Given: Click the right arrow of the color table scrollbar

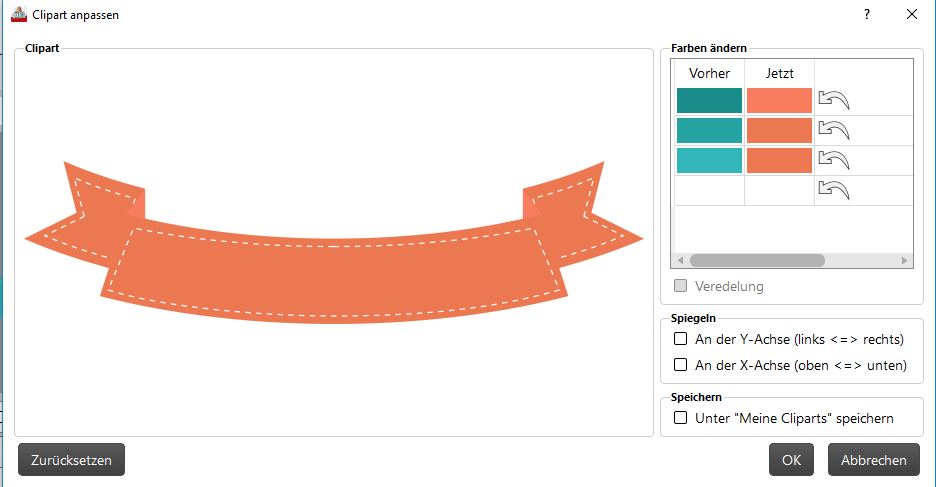Looking at the screenshot, I should click(905, 260).
